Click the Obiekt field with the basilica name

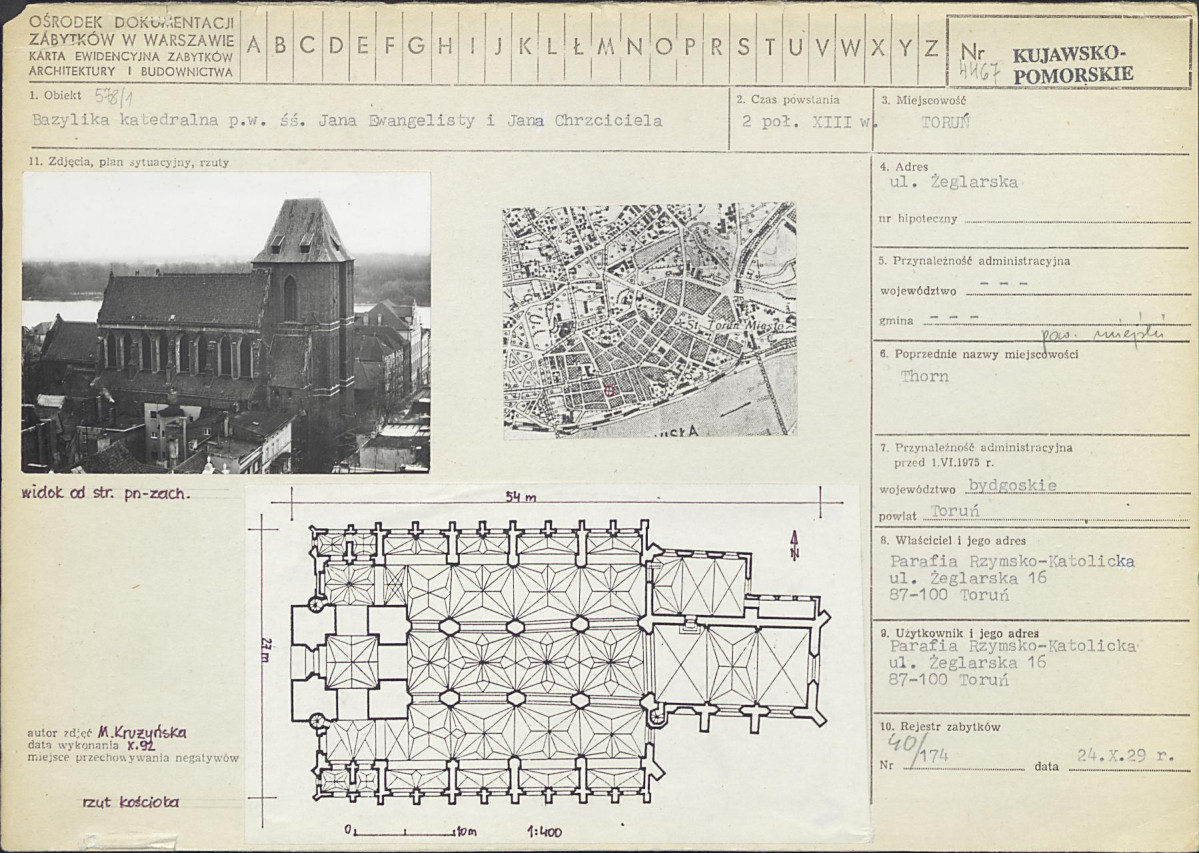coord(347,121)
